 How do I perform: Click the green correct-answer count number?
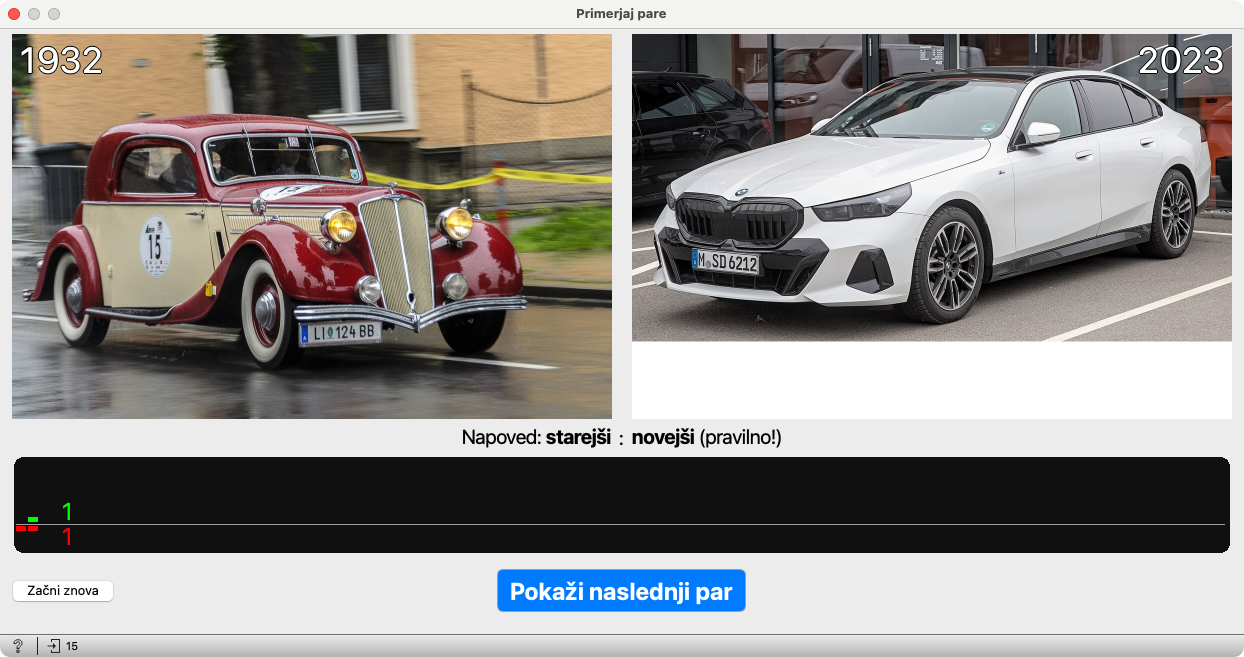click(67, 512)
